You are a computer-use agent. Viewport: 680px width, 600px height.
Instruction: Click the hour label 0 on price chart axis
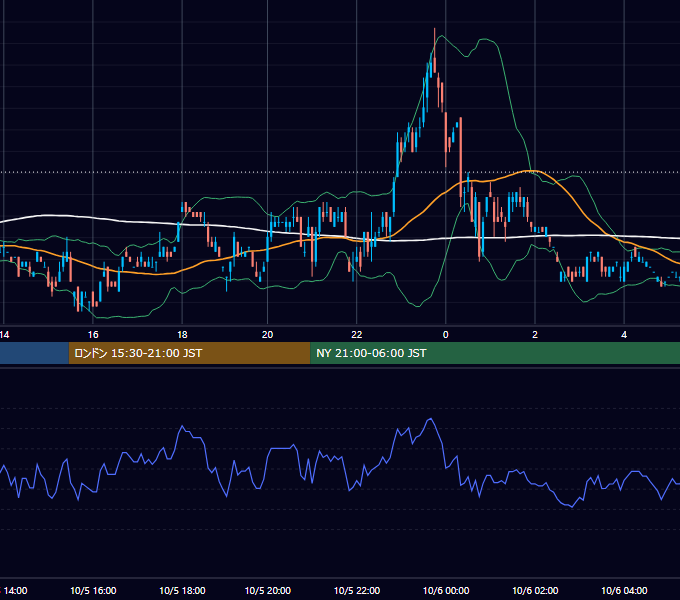pos(445,335)
